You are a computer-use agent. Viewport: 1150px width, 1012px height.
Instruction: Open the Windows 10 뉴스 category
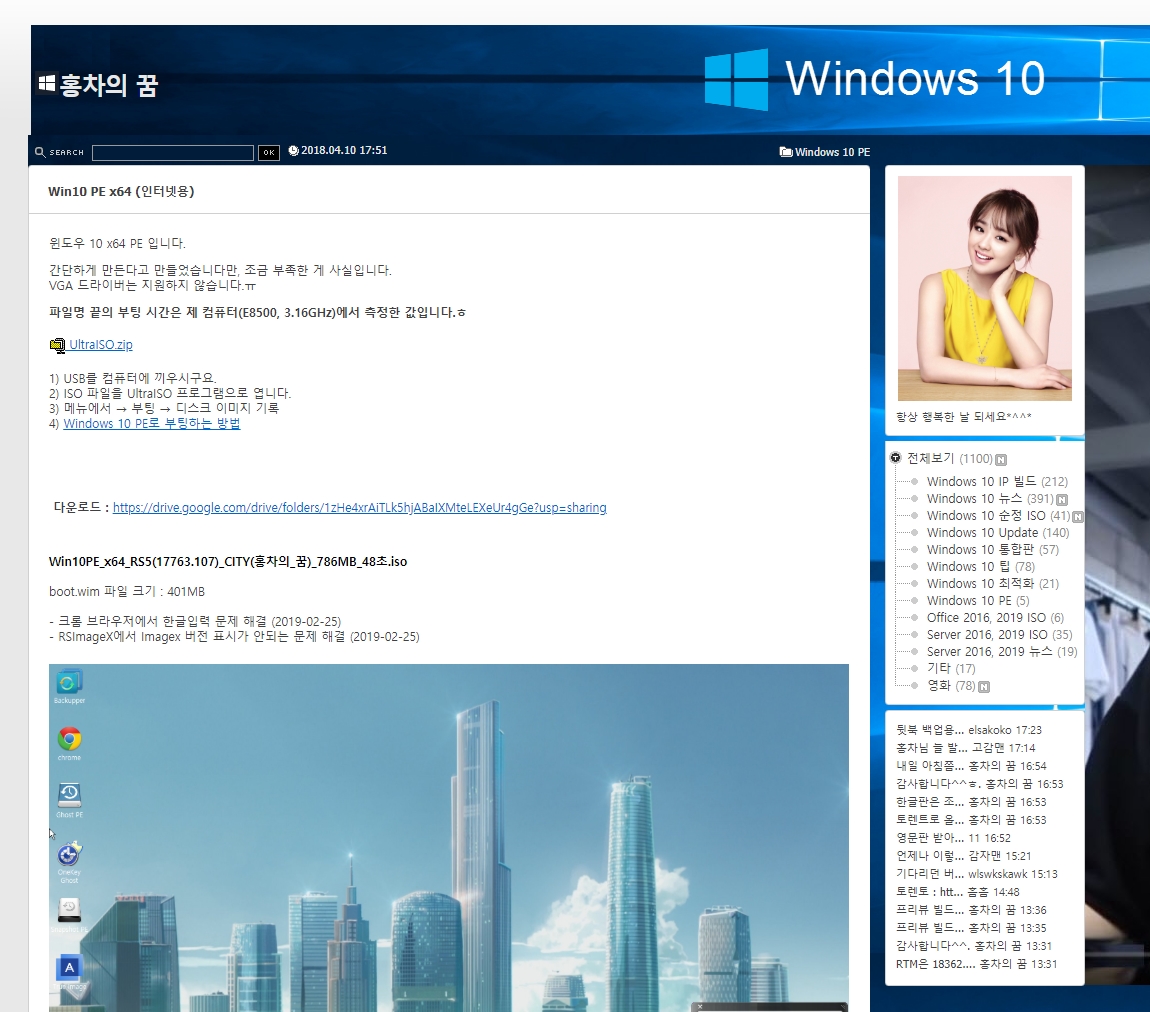click(990, 499)
